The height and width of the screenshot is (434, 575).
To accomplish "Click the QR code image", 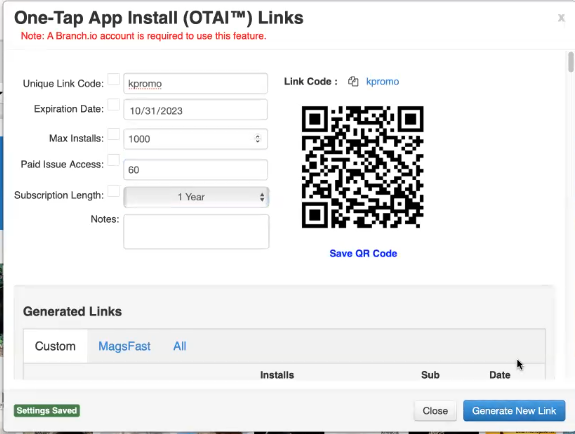I will click(x=363, y=167).
